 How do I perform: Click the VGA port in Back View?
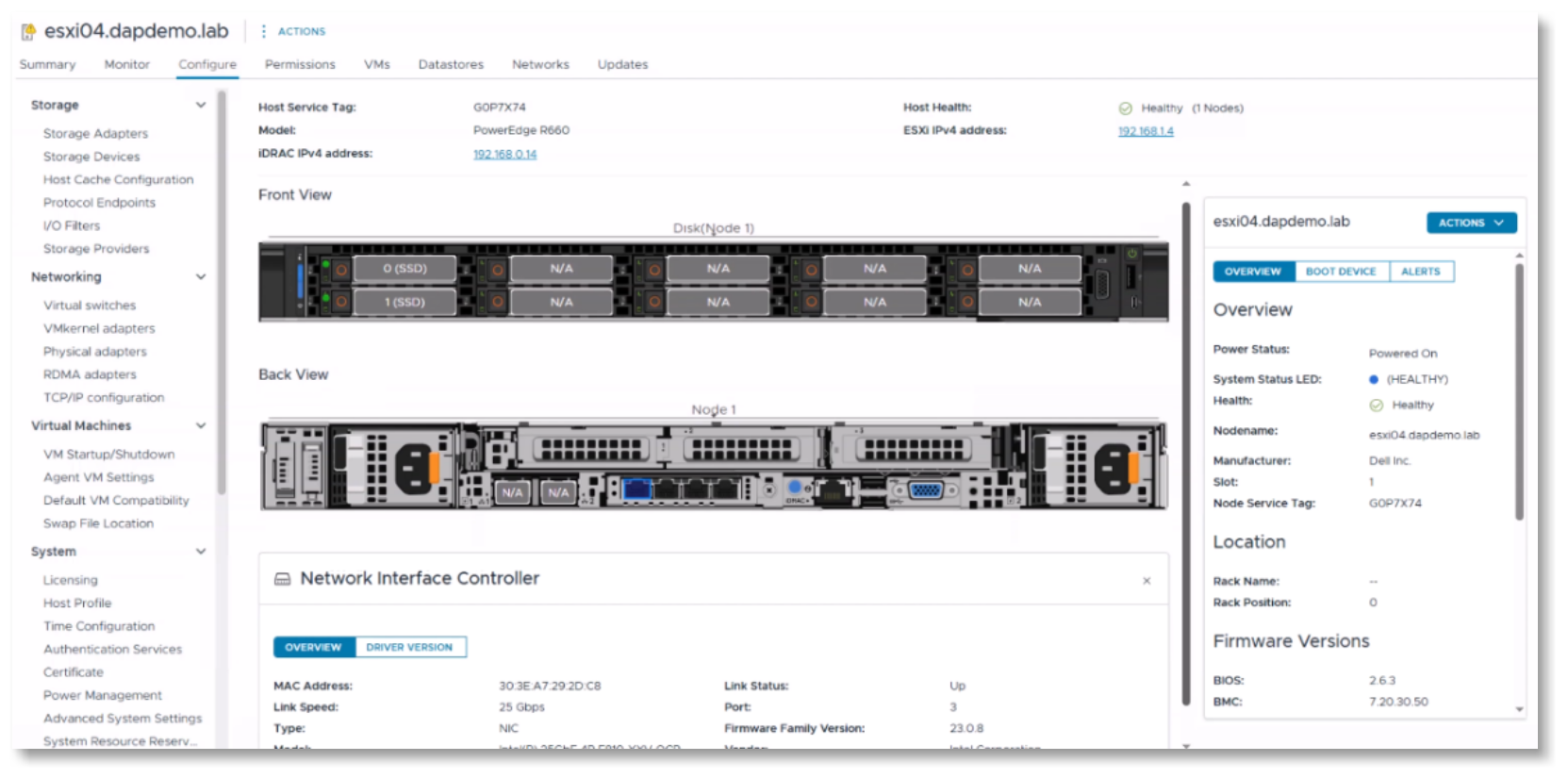coord(926,490)
